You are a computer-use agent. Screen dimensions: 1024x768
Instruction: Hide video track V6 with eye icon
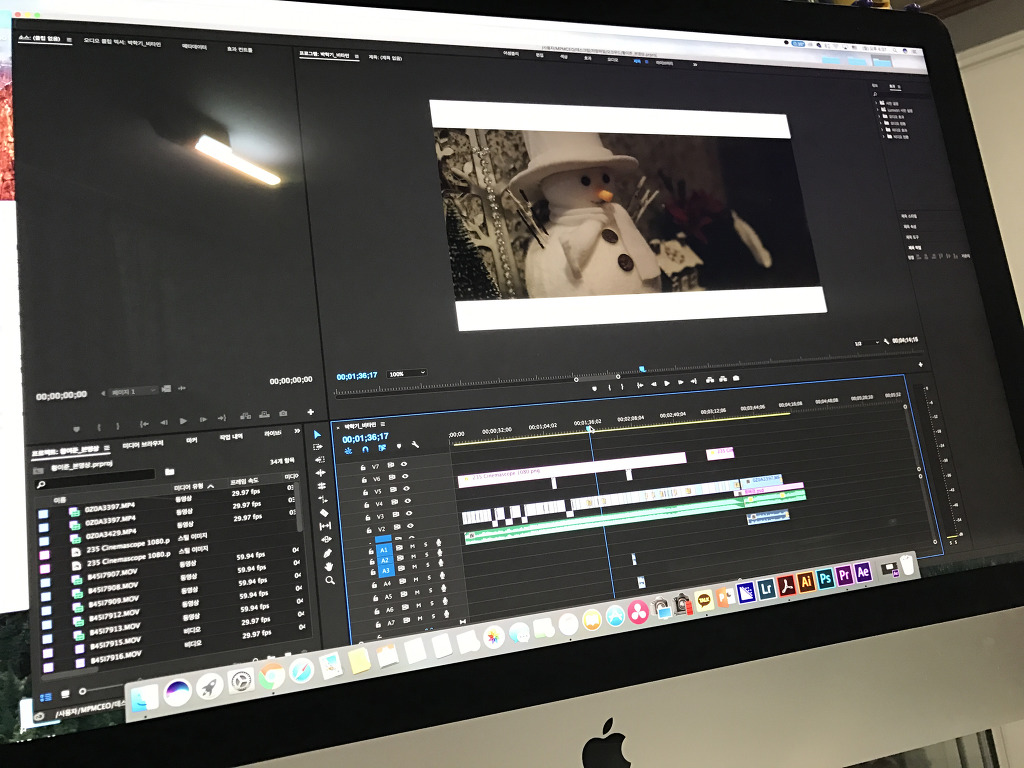point(406,477)
